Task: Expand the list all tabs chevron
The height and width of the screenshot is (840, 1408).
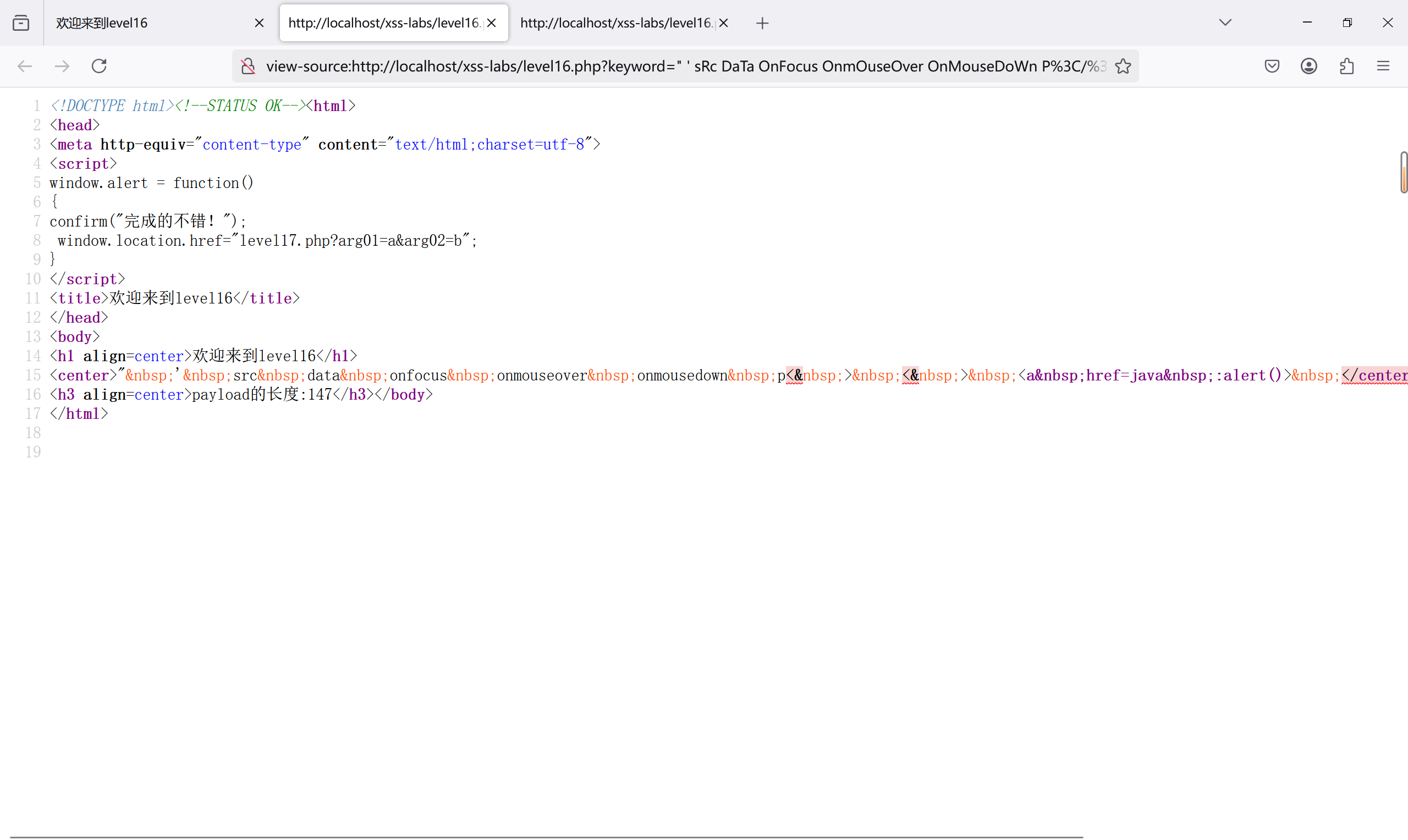Action: tap(1225, 23)
